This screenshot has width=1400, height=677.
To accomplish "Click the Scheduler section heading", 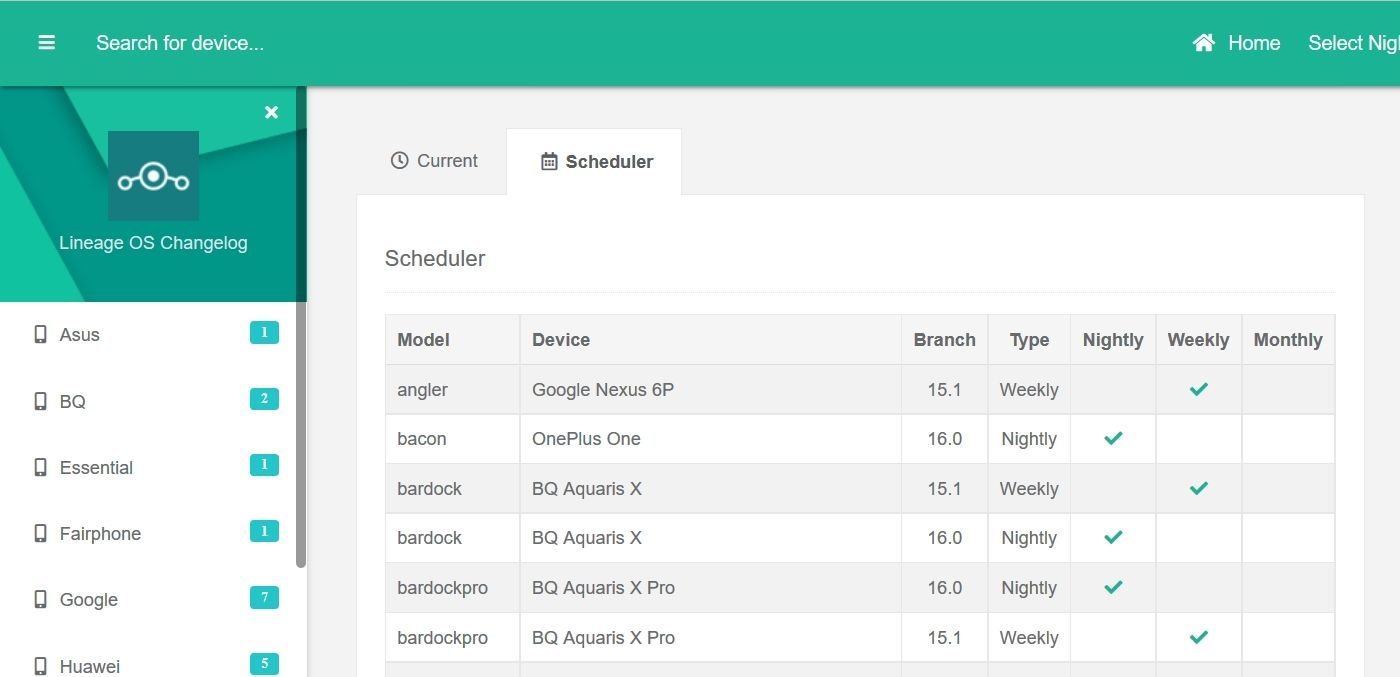I will [x=435, y=259].
